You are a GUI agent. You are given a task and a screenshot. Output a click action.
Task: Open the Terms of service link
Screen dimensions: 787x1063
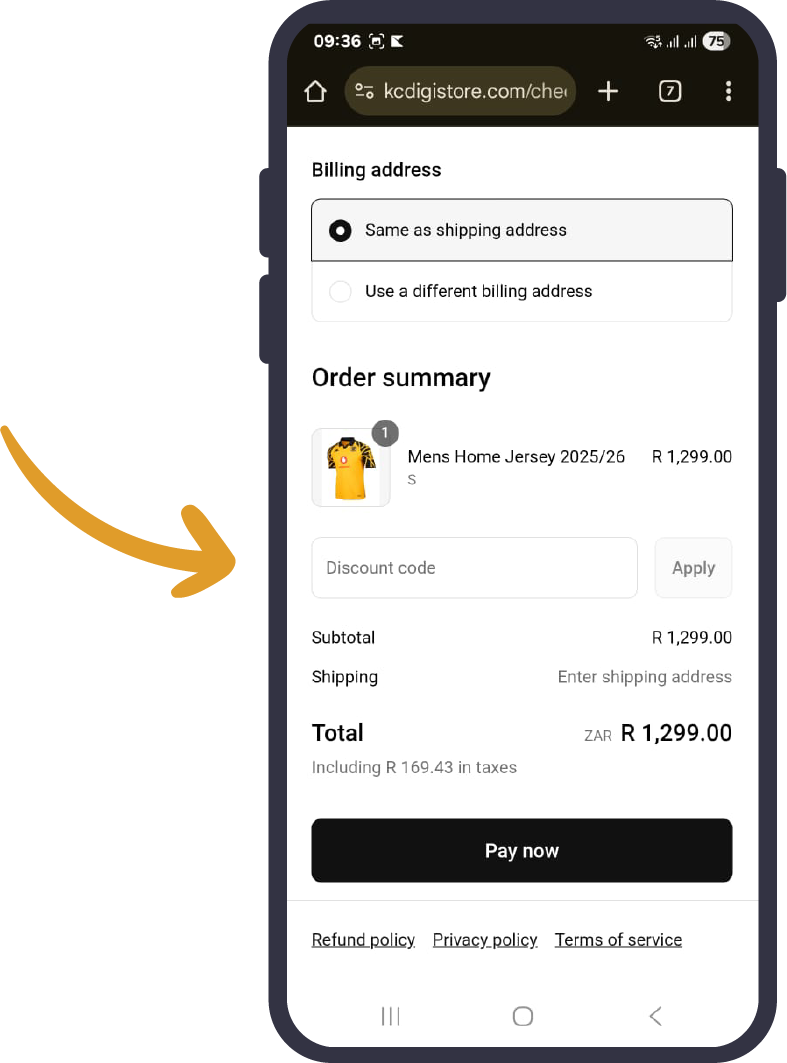pyautogui.click(x=618, y=940)
